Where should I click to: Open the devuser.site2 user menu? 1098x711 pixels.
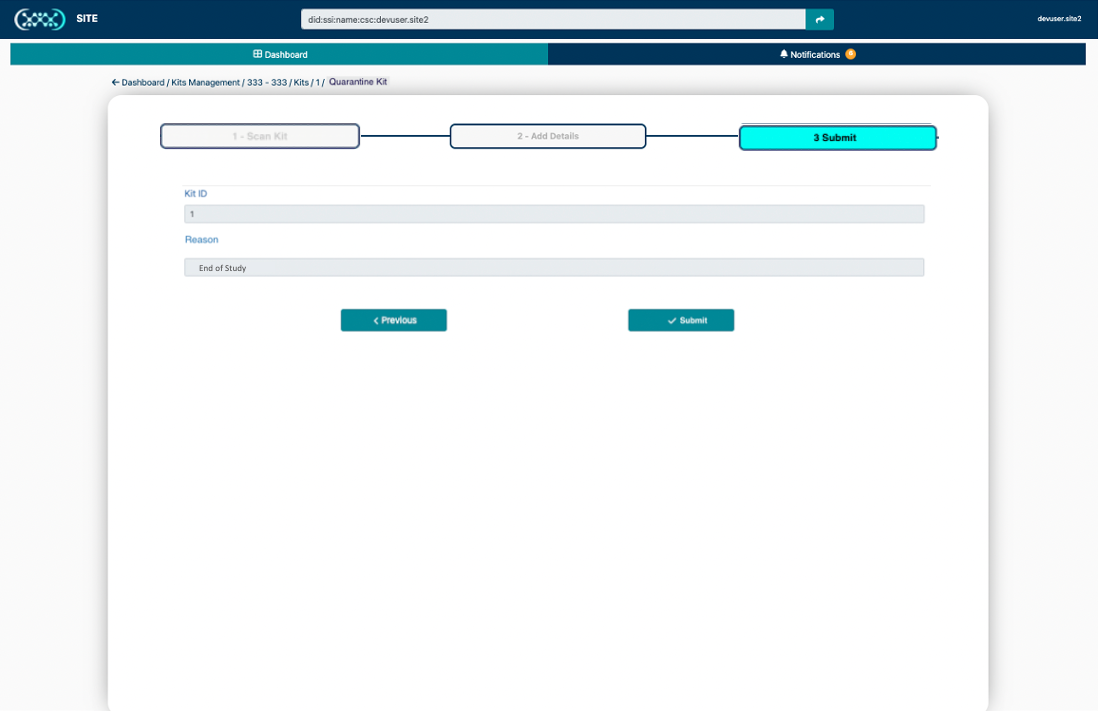tap(1059, 19)
